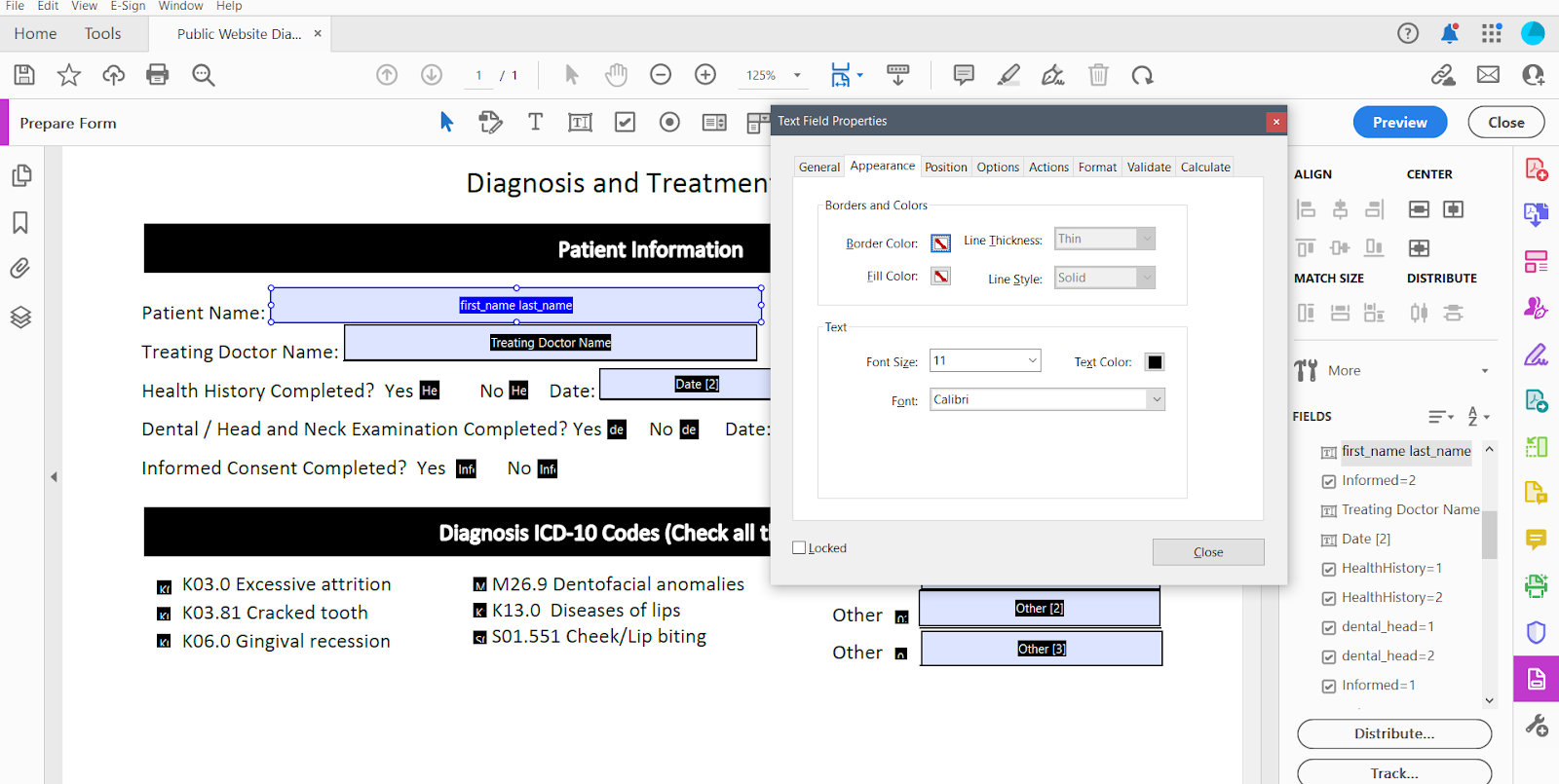This screenshot has width=1559, height=784.
Task: Open the Attachments paperclip panel
Action: 20,269
